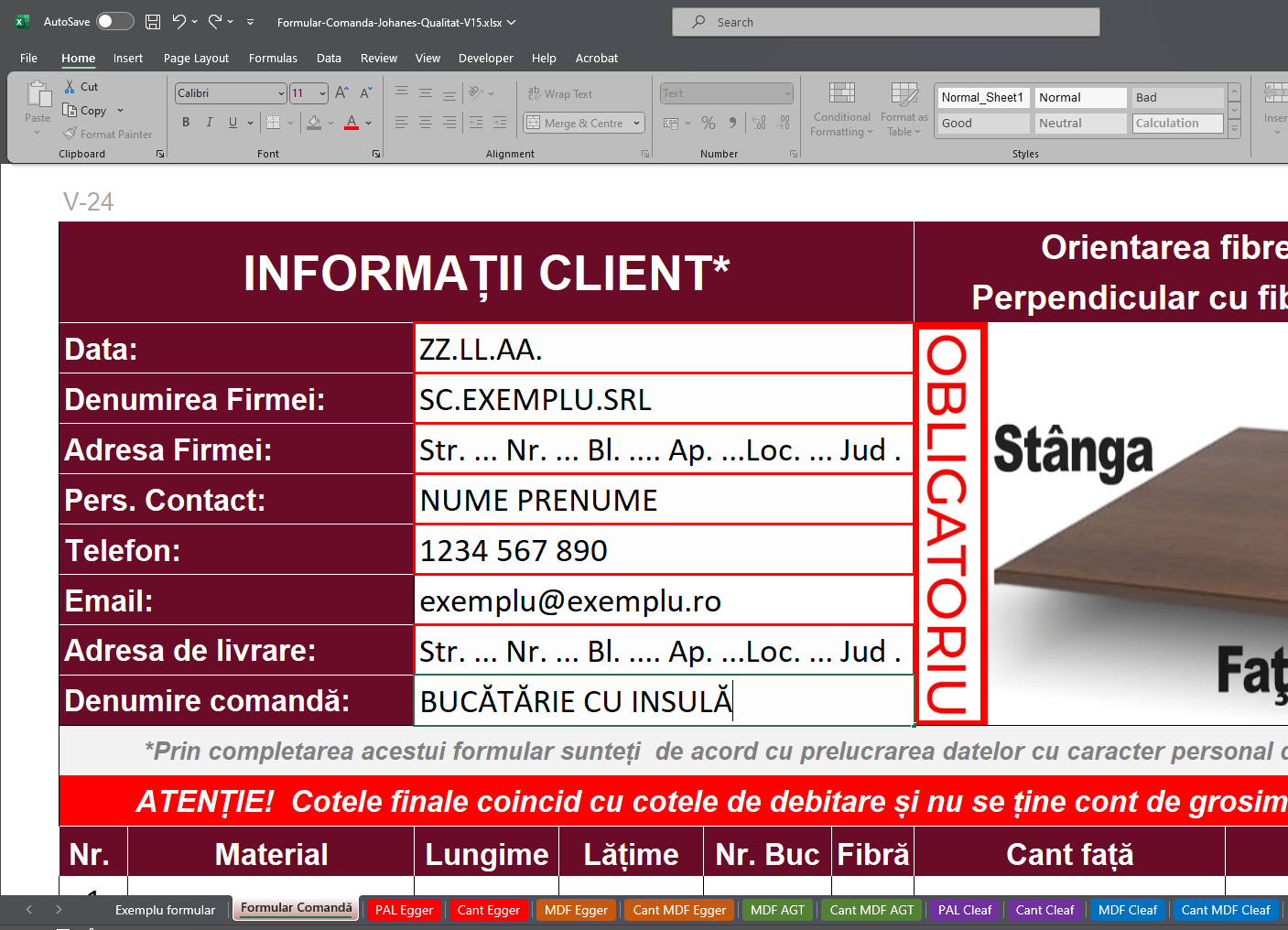Switch to the PAL Egger sheet tab

[404, 910]
